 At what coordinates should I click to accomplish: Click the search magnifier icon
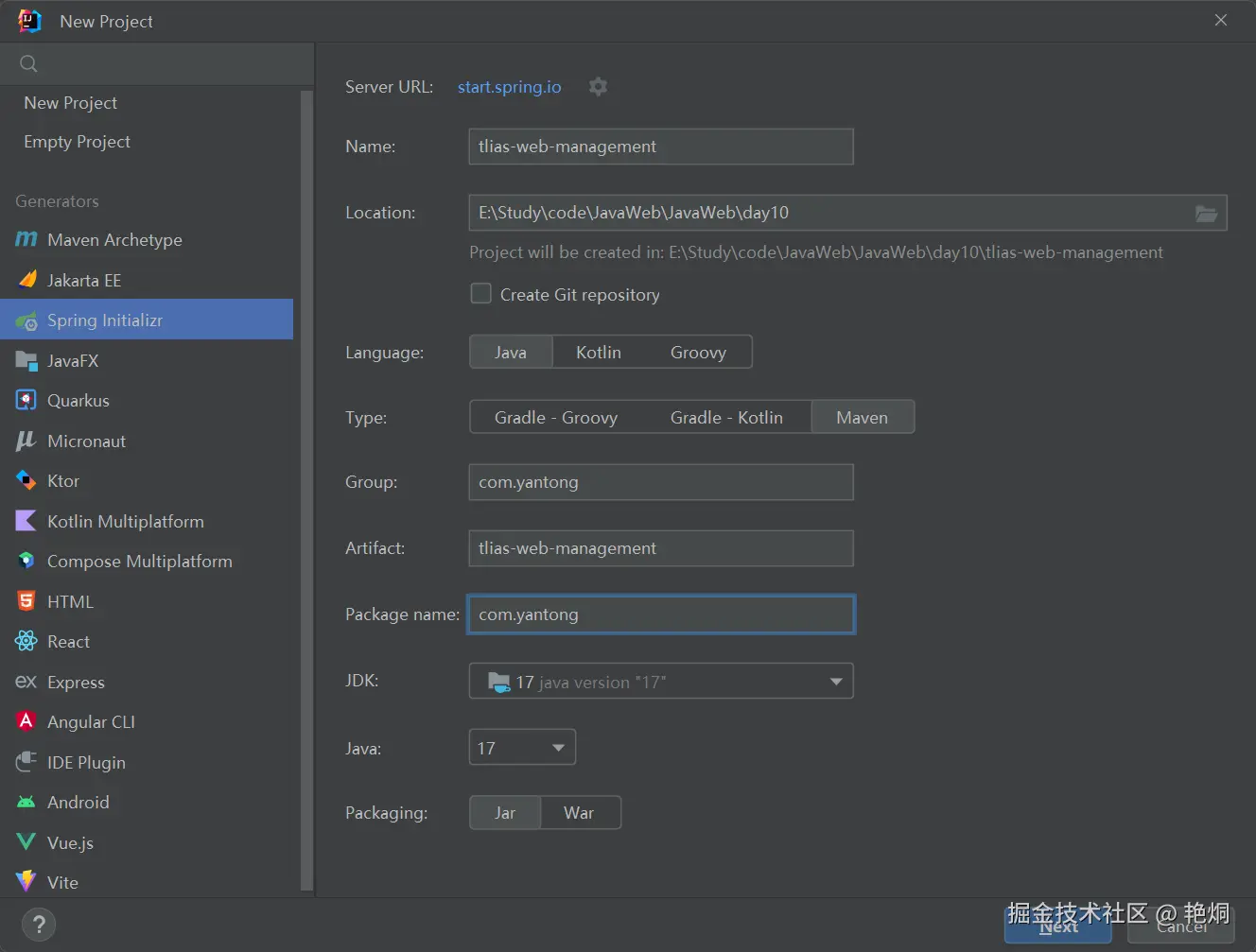pos(28,64)
